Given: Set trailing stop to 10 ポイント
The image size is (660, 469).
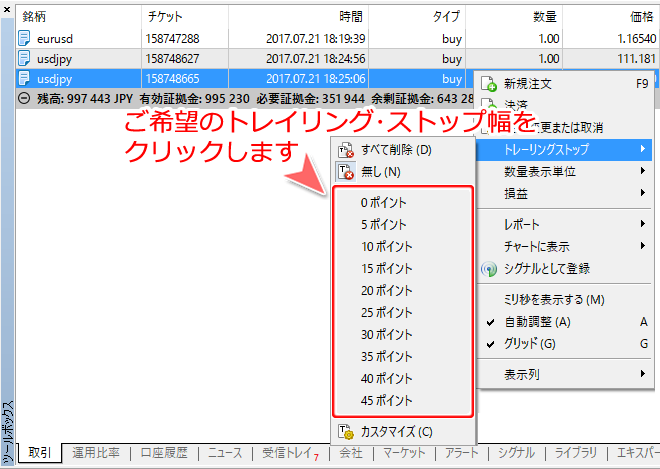Looking at the screenshot, I should point(403,247).
